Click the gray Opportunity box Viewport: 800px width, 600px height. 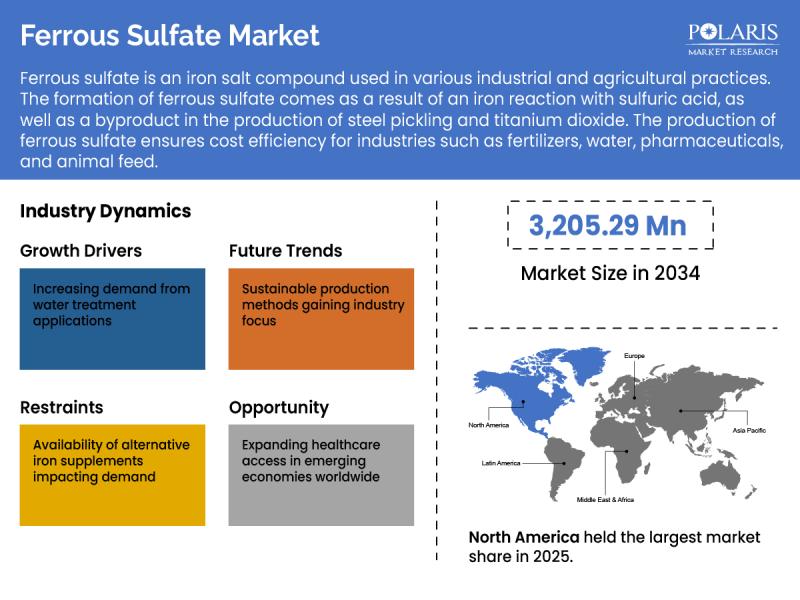click(x=321, y=475)
